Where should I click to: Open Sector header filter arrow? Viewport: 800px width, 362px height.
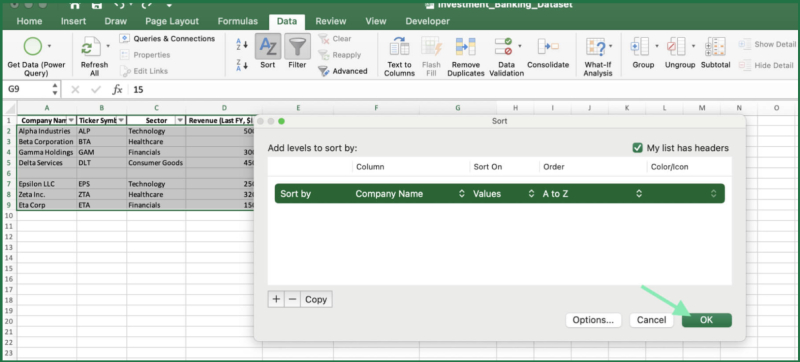pos(180,120)
